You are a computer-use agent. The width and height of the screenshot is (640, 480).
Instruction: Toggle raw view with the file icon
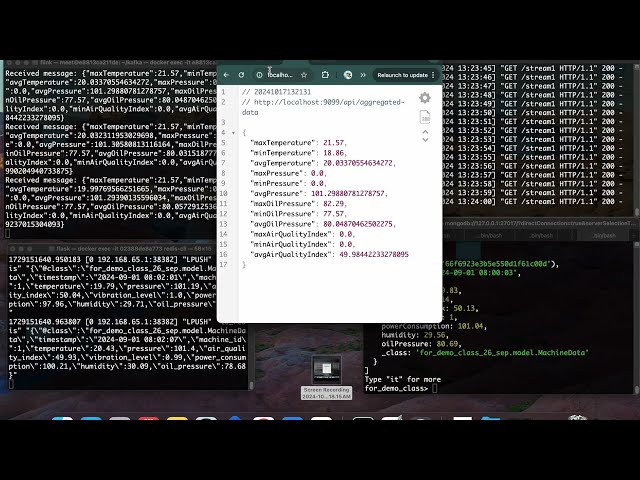(425, 117)
